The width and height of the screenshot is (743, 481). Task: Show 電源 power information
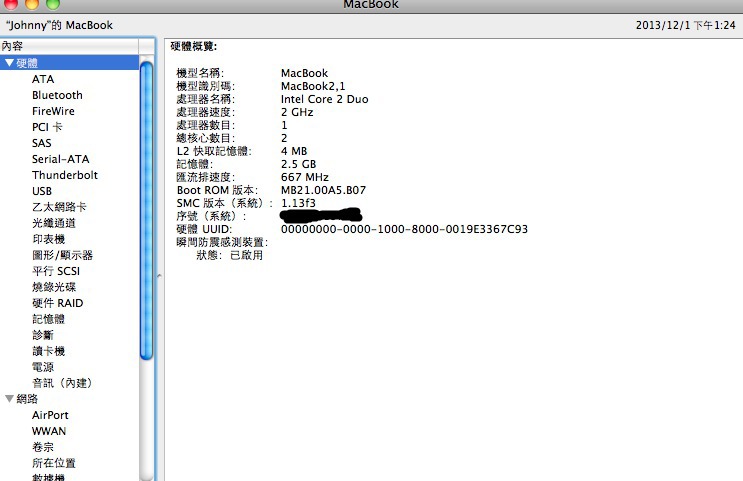point(43,367)
